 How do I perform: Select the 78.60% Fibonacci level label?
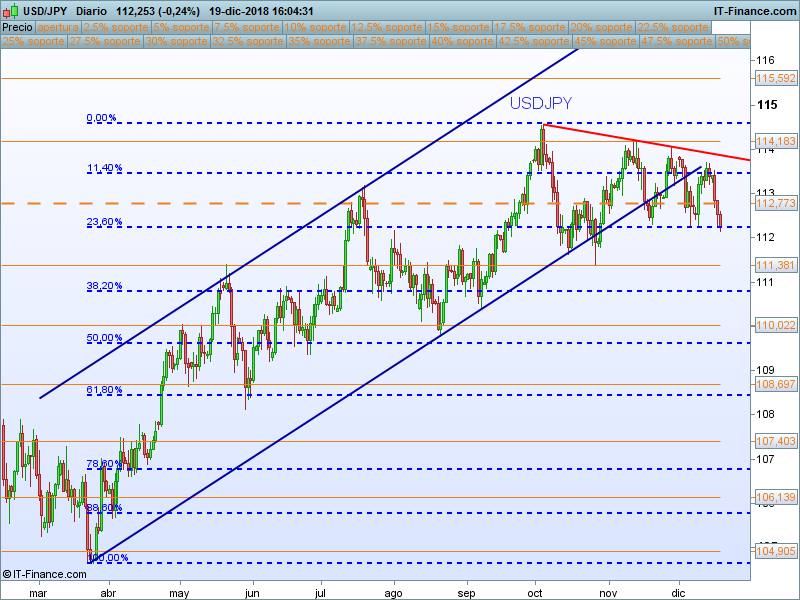click(x=105, y=464)
